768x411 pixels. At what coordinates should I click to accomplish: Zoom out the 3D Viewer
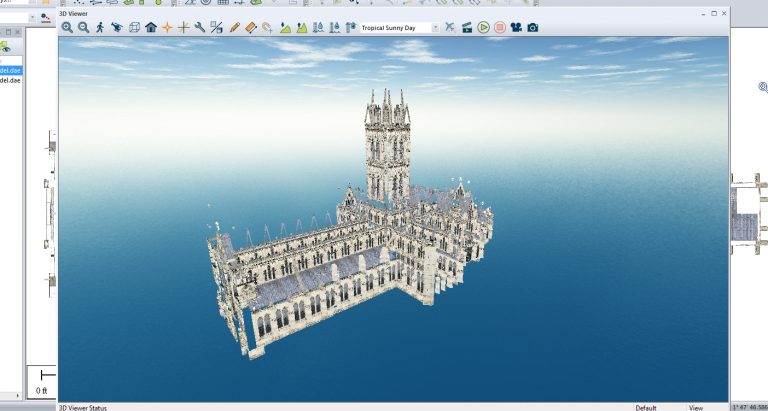tap(84, 27)
